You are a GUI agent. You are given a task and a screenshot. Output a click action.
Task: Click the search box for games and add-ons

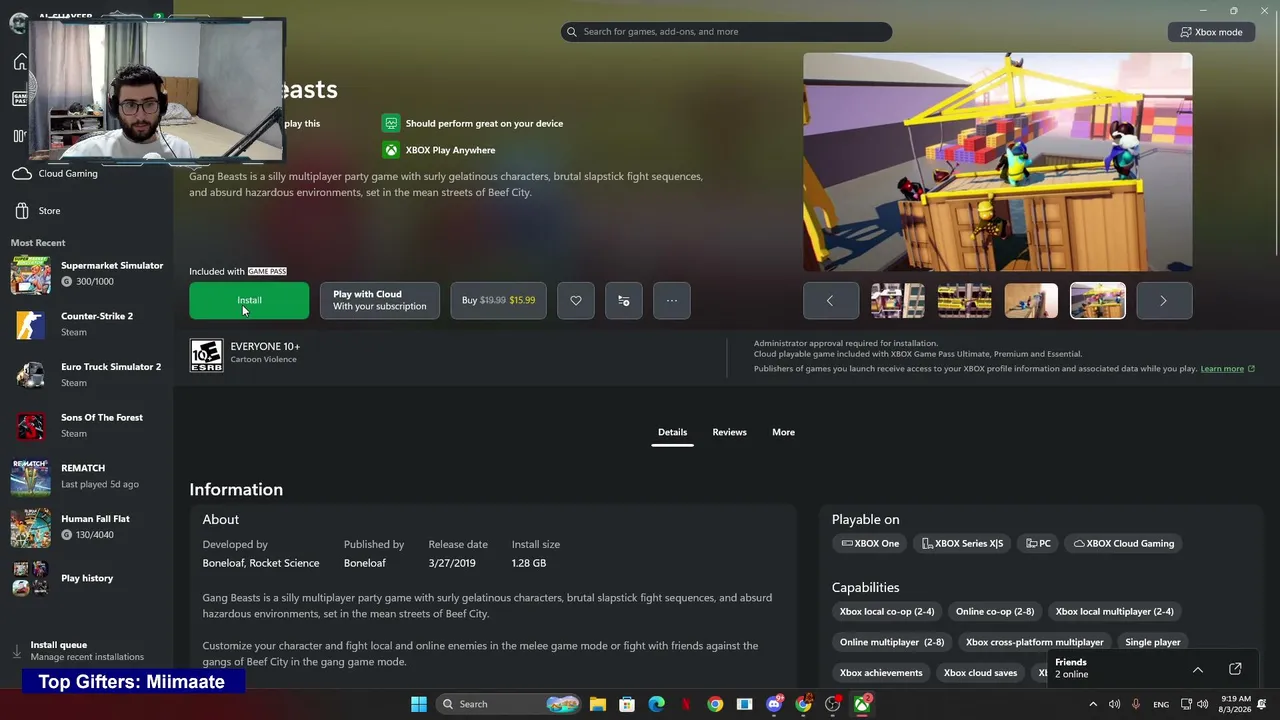726,32
